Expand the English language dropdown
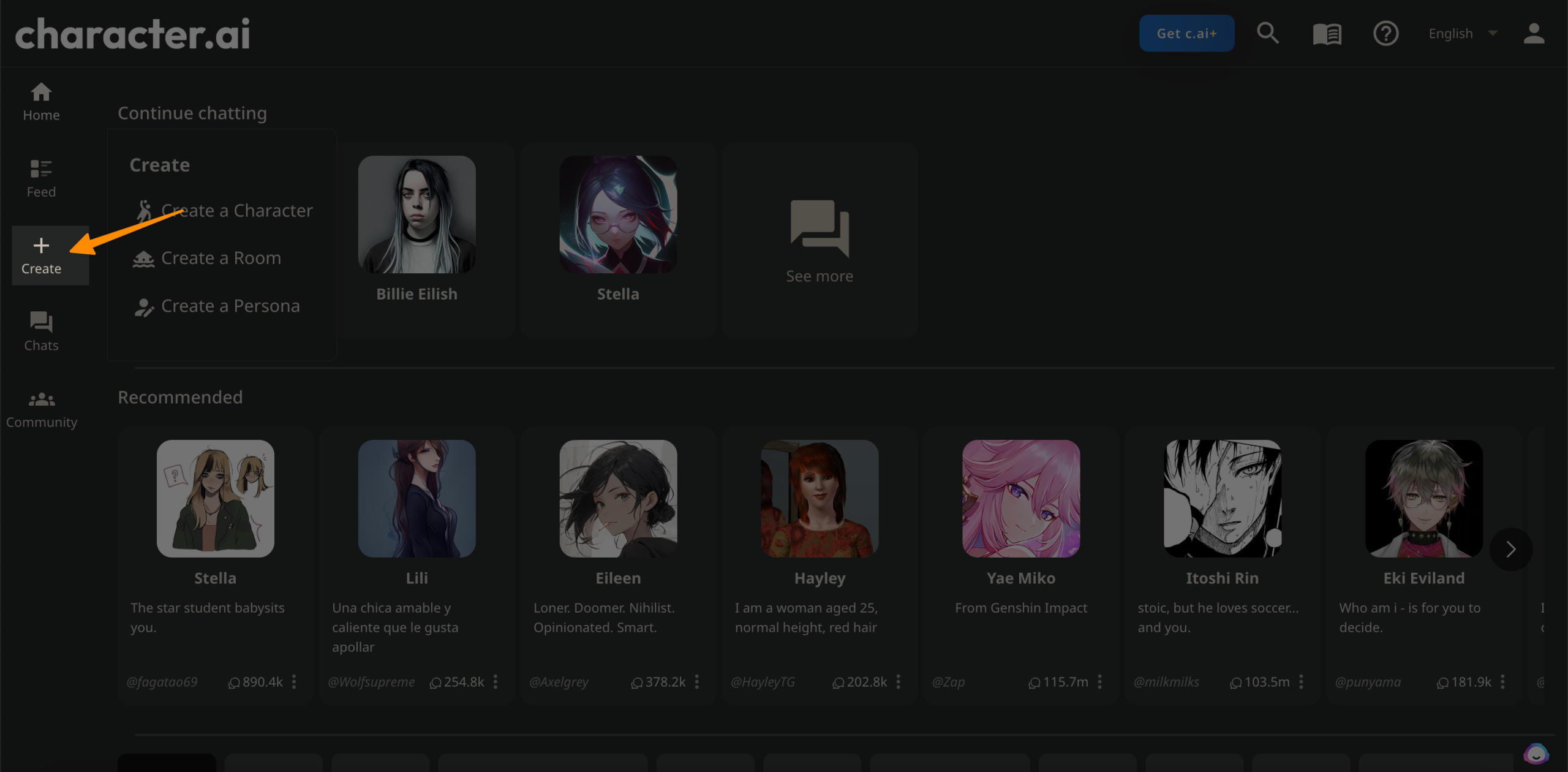 (1463, 34)
